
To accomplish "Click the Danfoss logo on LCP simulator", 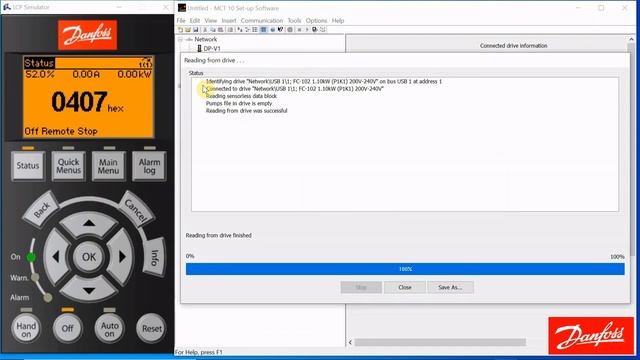I will [x=87, y=35].
